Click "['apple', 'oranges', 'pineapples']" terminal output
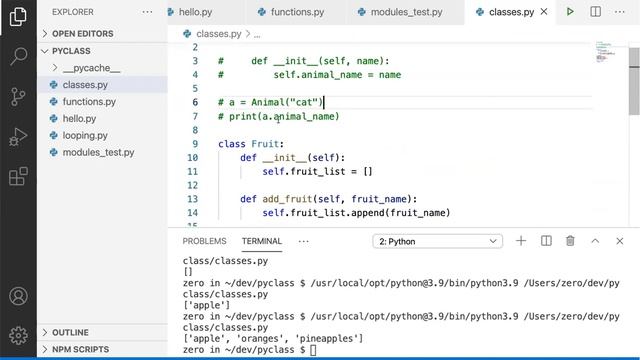This screenshot has height=360, width=640. click(x=273, y=339)
